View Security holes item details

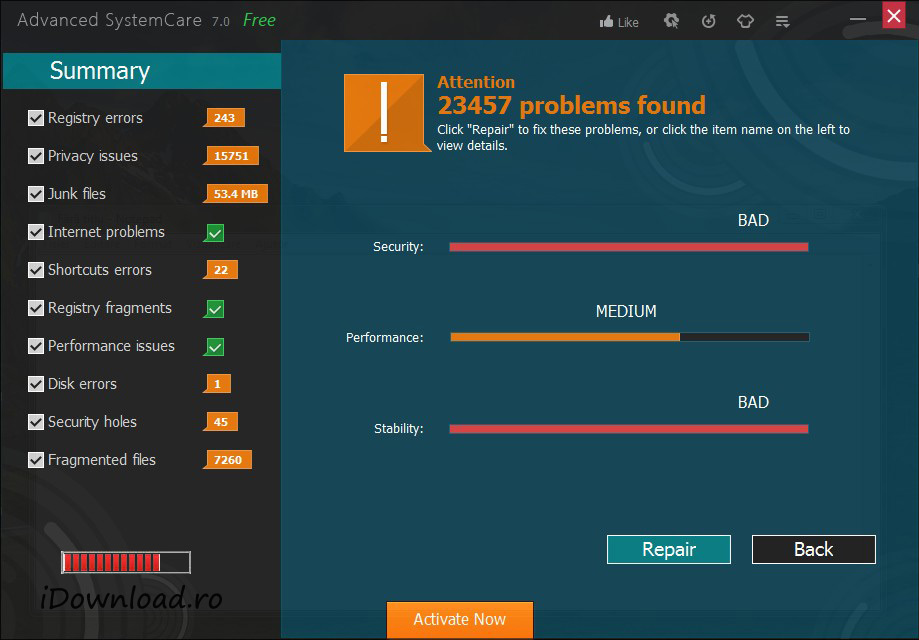(x=92, y=422)
